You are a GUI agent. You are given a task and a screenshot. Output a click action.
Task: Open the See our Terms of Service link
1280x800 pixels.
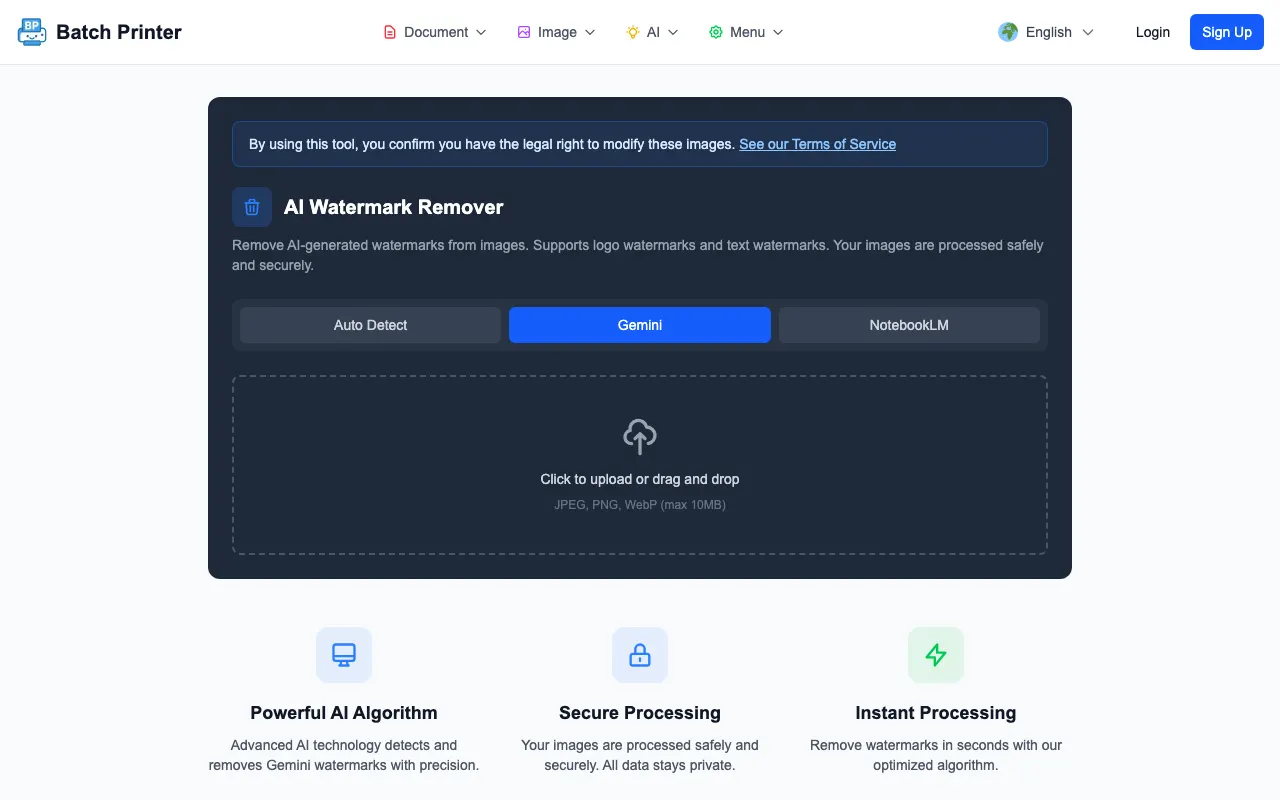pos(817,144)
